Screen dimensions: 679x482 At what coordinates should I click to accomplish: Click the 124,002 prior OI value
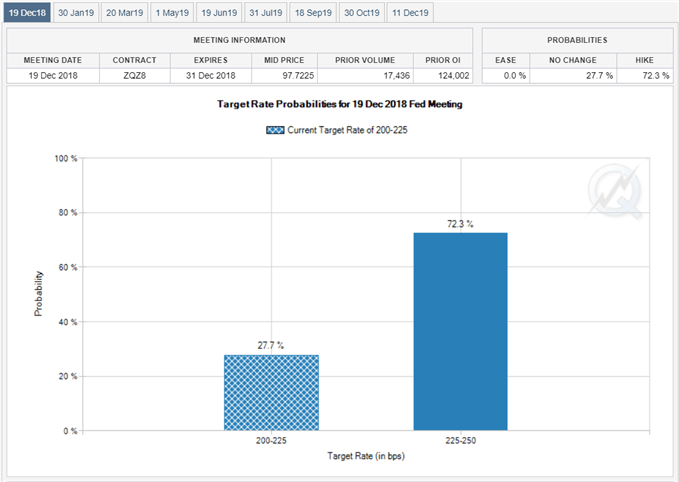coord(453,76)
